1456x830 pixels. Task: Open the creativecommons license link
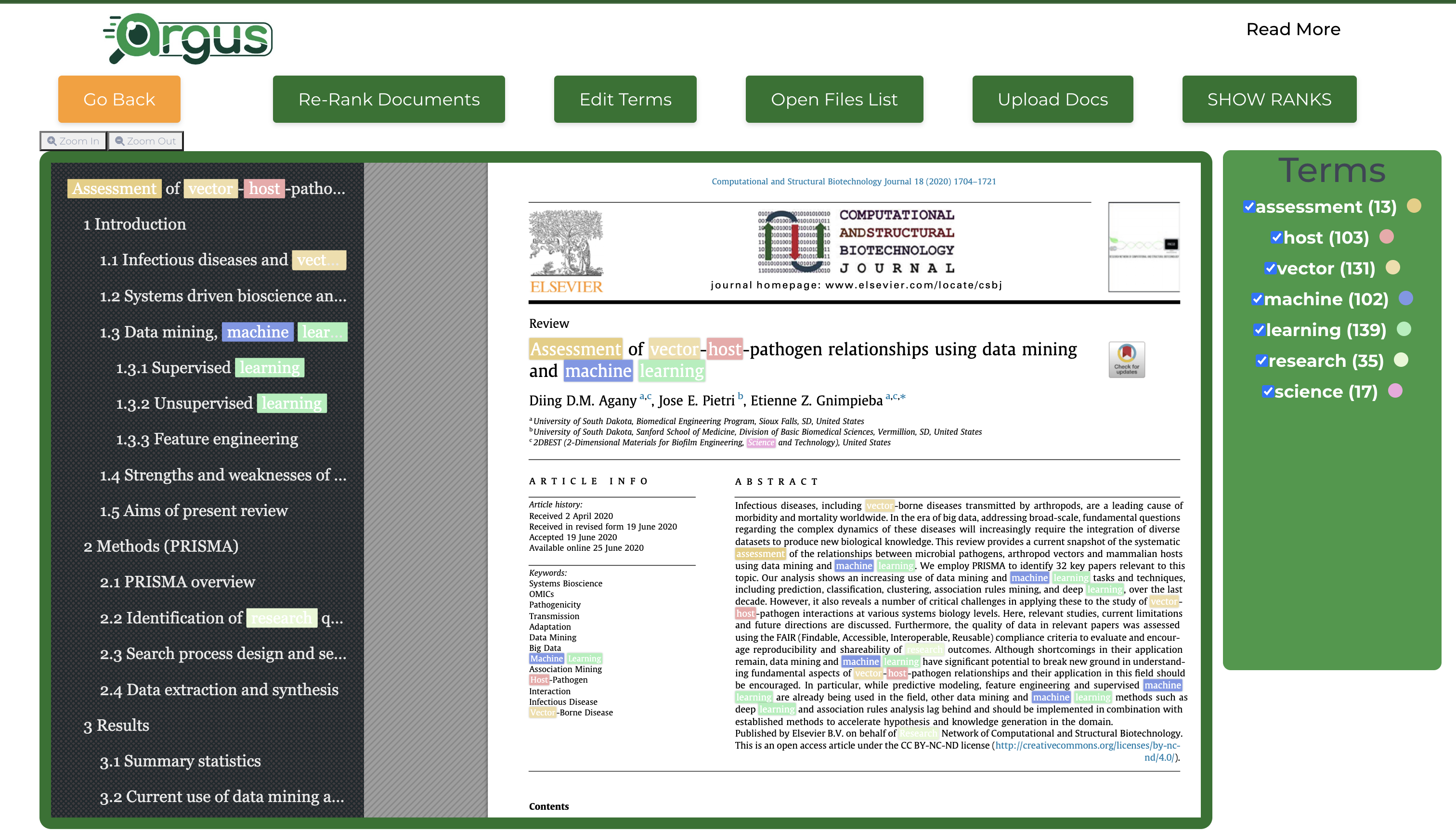[x=1088, y=751]
